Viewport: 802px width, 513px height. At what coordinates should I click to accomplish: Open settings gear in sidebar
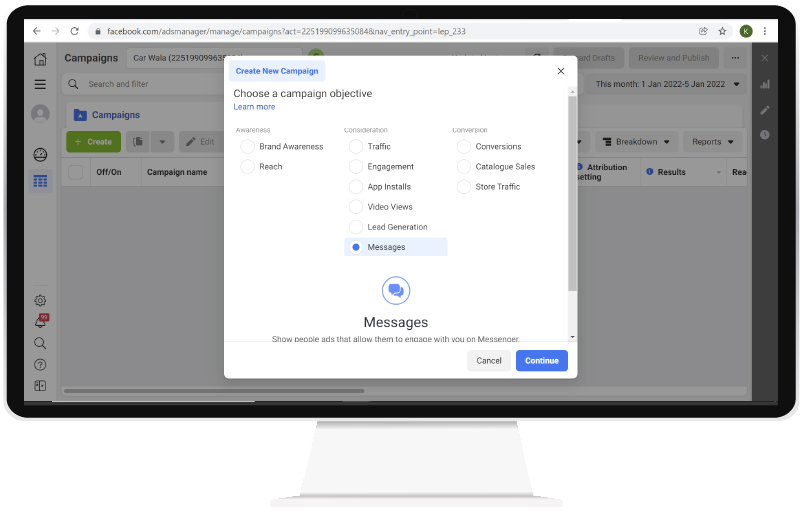40,300
